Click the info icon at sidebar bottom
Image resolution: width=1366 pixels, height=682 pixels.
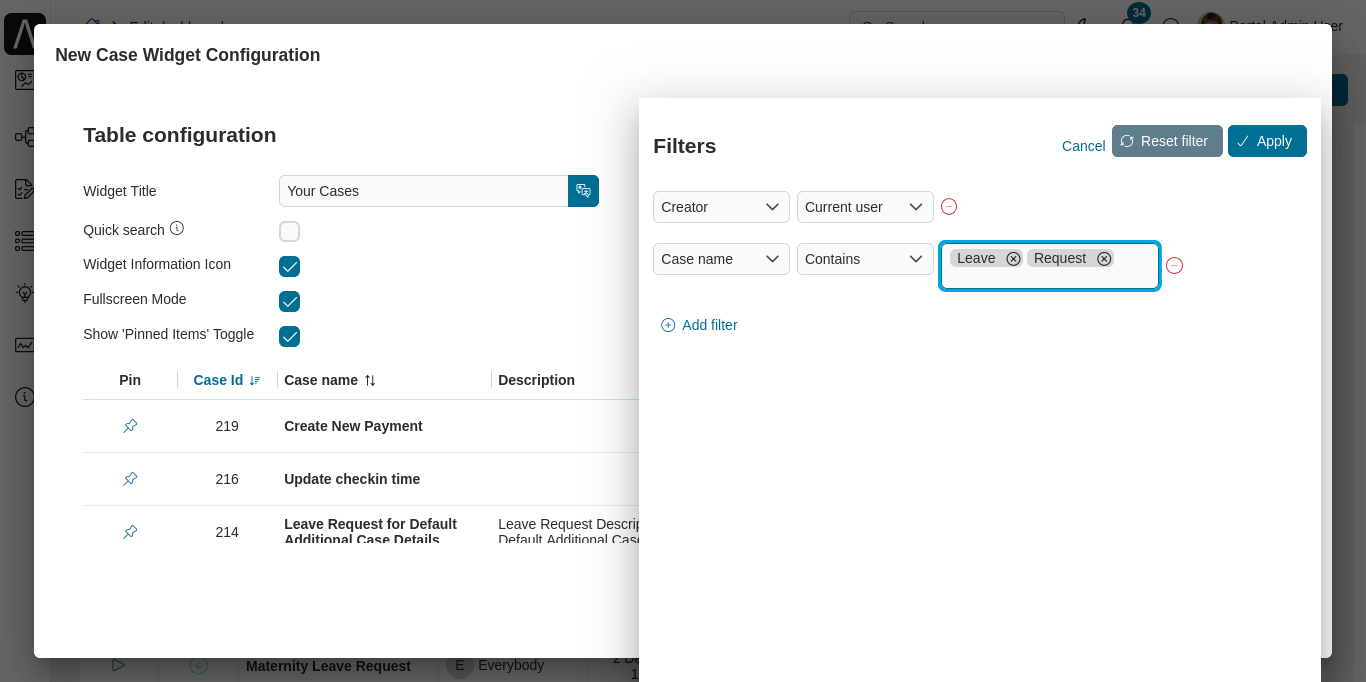25,397
